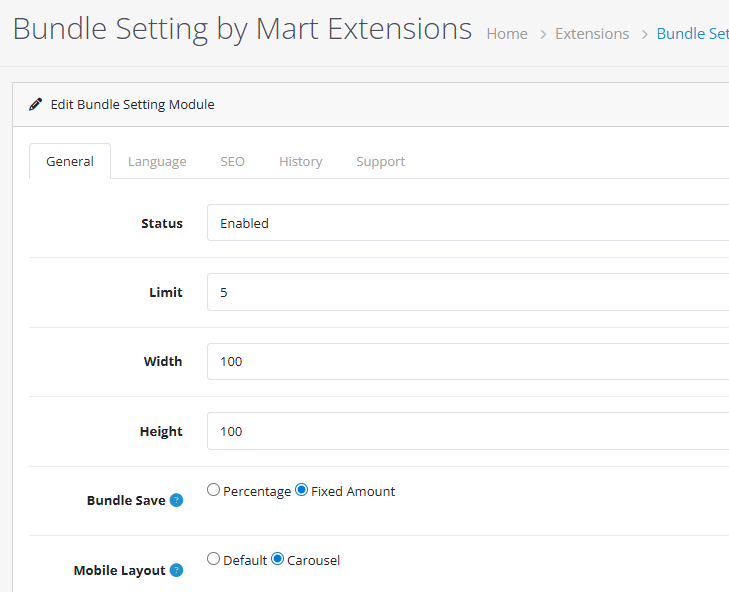Viewport: 729px width, 592px height.
Task: Open the SEO tab
Action: 232,161
